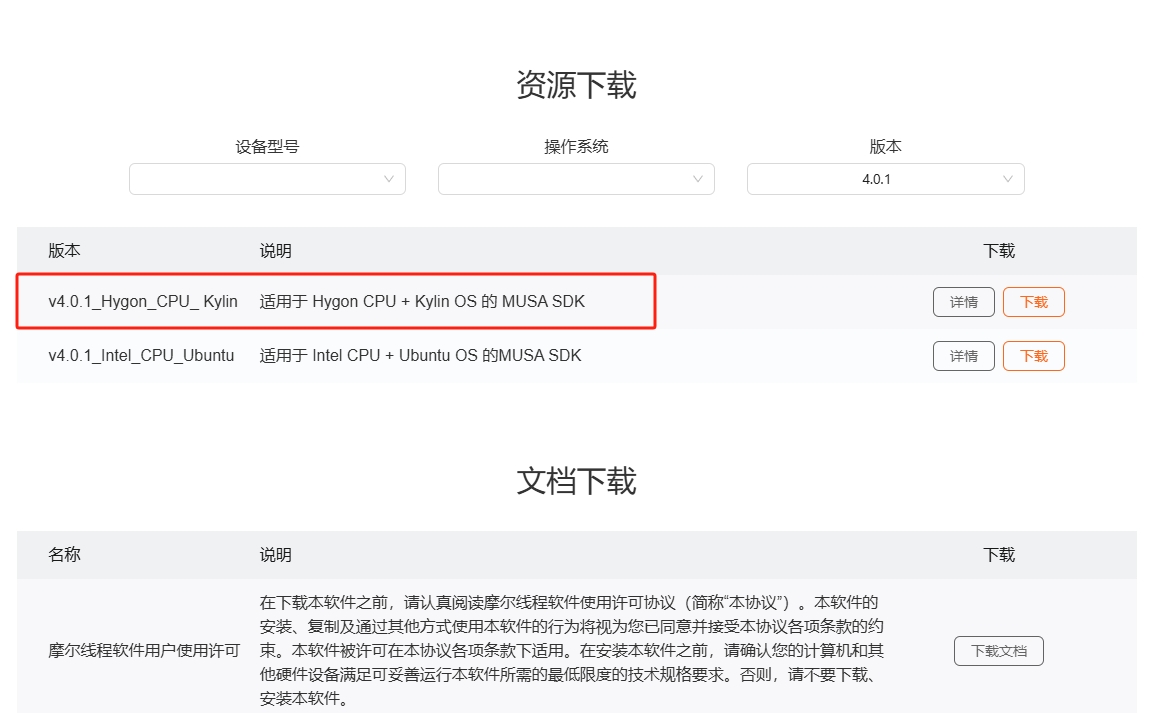Click the Hygon CPU + Kylin OS description
1165x713 pixels.
click(x=422, y=302)
